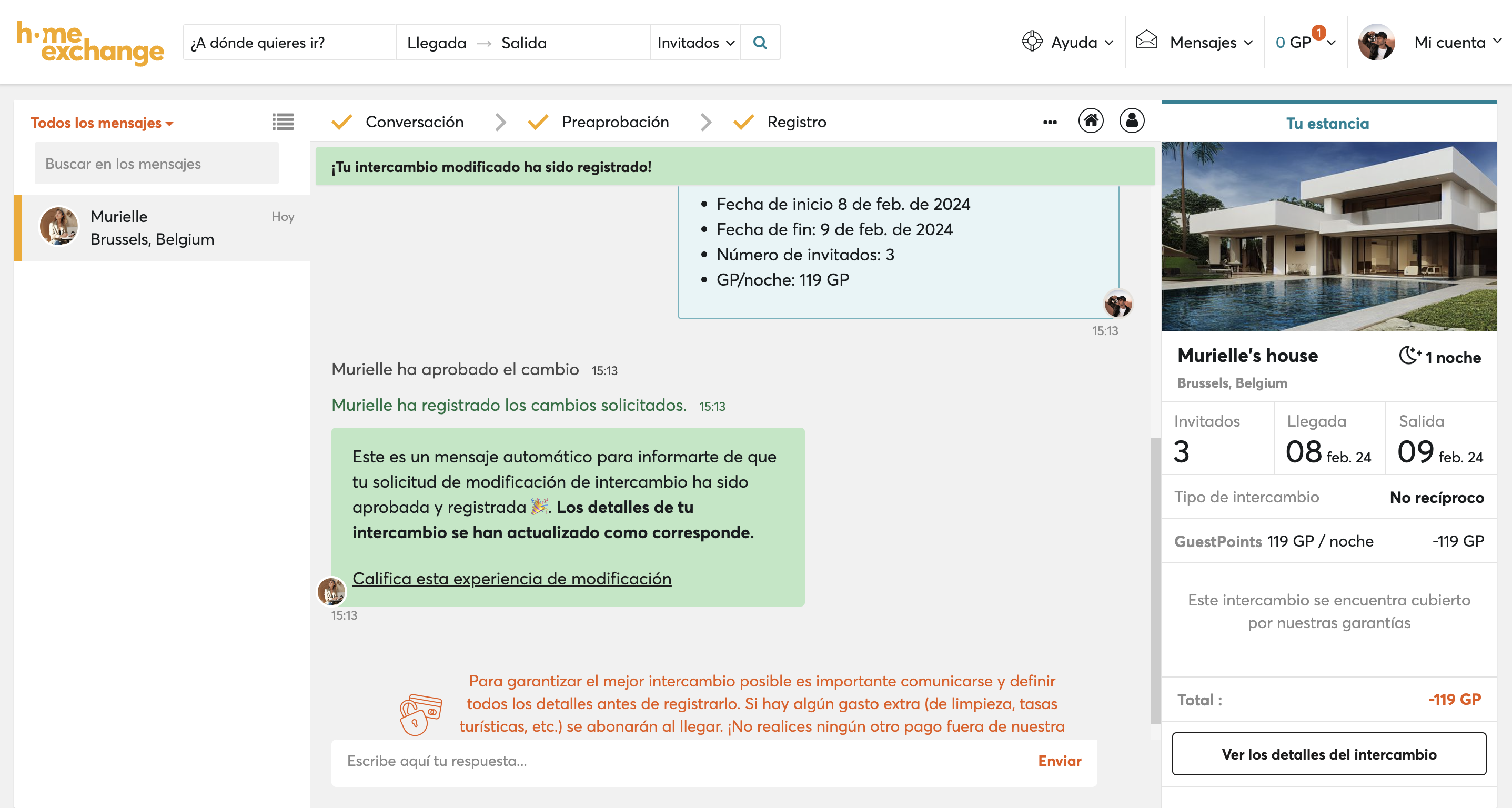Click the profile person icon in conversation header
The height and width of the screenshot is (808, 1512).
(x=1132, y=121)
